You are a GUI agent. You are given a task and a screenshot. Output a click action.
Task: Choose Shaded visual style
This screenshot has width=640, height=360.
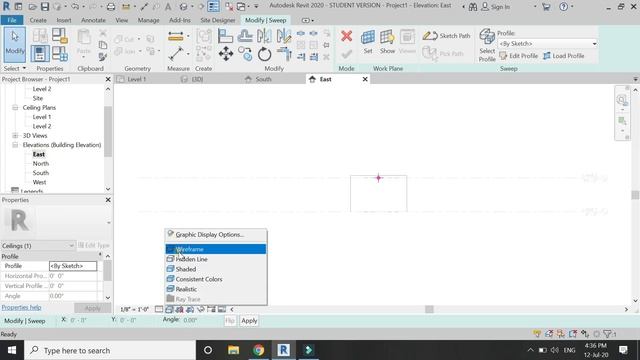click(216, 269)
